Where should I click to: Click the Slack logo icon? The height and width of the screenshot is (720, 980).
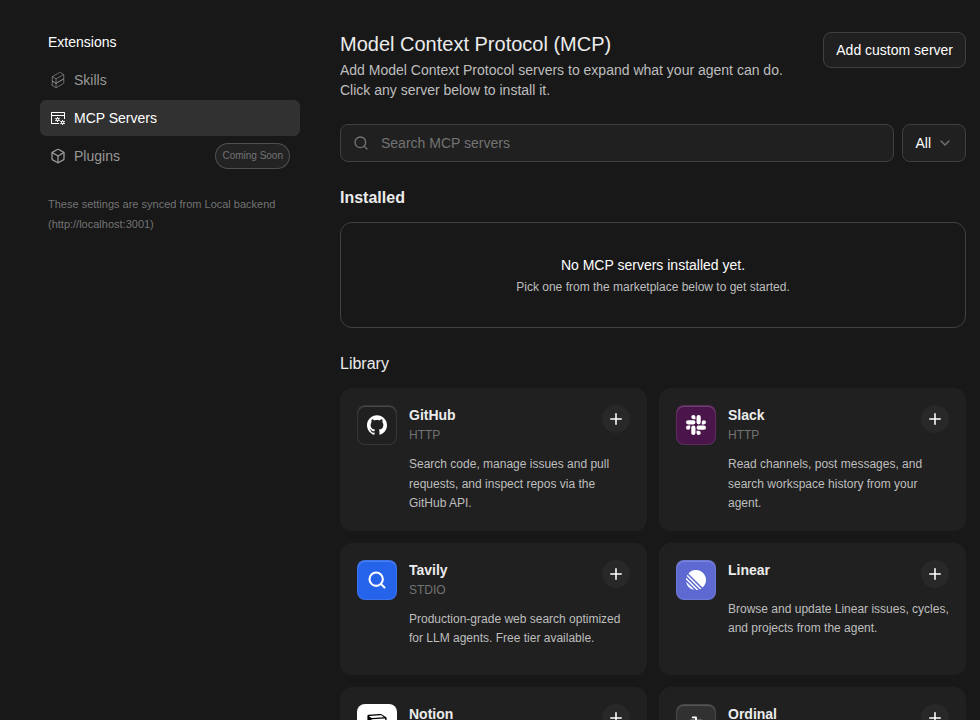pos(696,425)
